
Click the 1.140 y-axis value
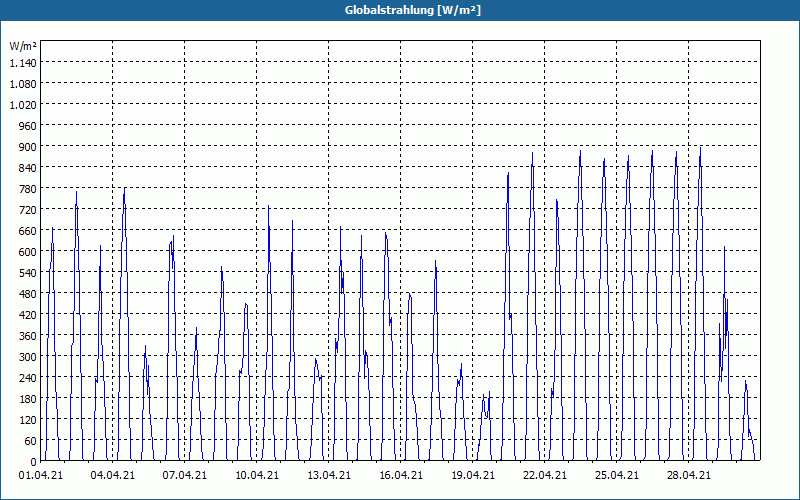click(x=23, y=63)
